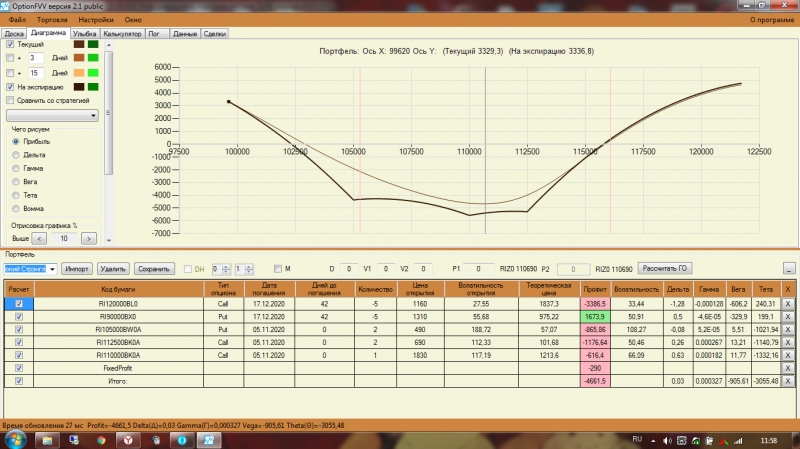This screenshot has height=449, width=800.
Task: Pick the На экспирацию green swatch
Action: coord(93,87)
